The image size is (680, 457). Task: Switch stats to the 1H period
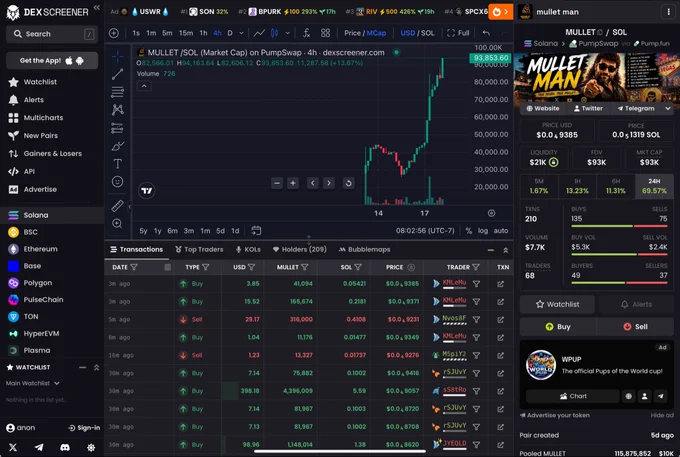577,186
